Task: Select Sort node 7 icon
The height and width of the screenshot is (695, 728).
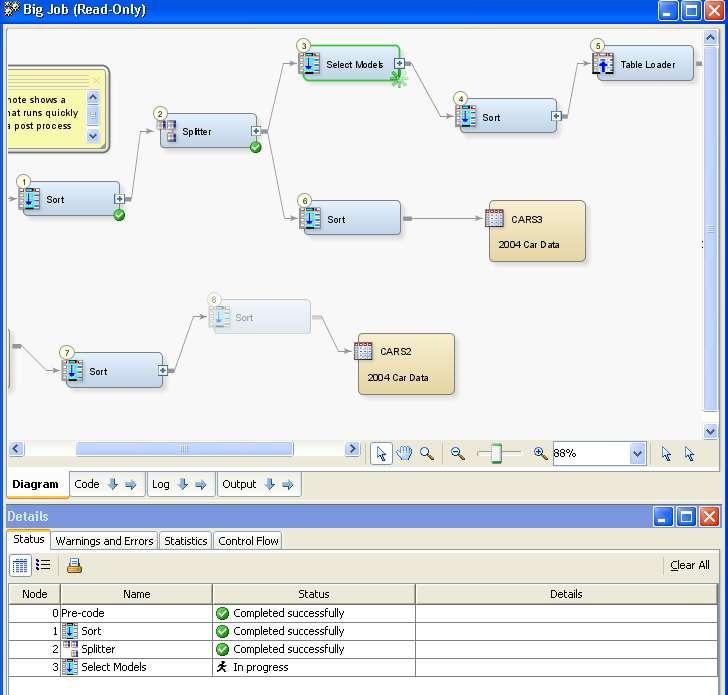Action: click(72, 371)
